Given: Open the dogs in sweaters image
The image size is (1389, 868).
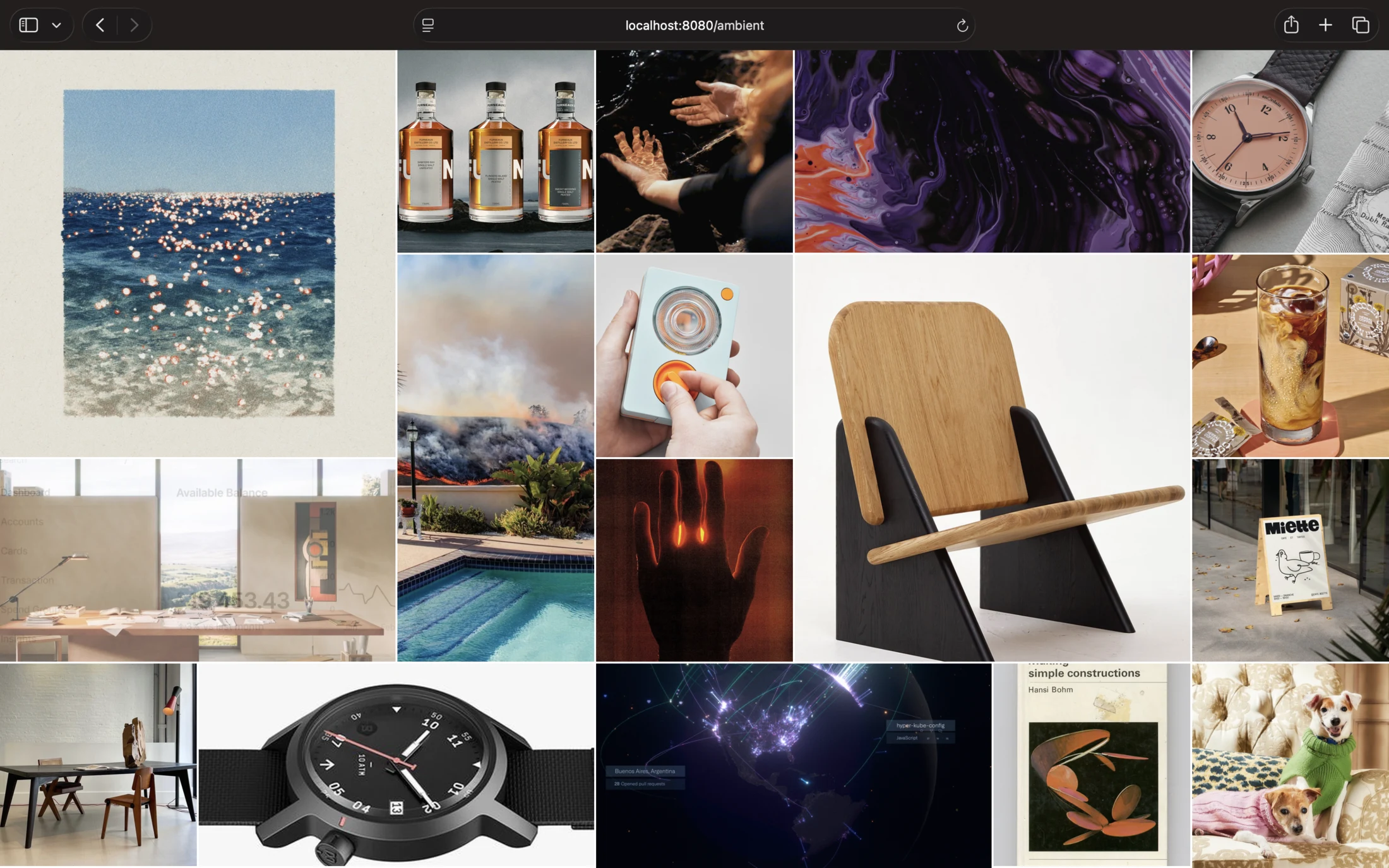Looking at the screenshot, I should [x=1291, y=765].
